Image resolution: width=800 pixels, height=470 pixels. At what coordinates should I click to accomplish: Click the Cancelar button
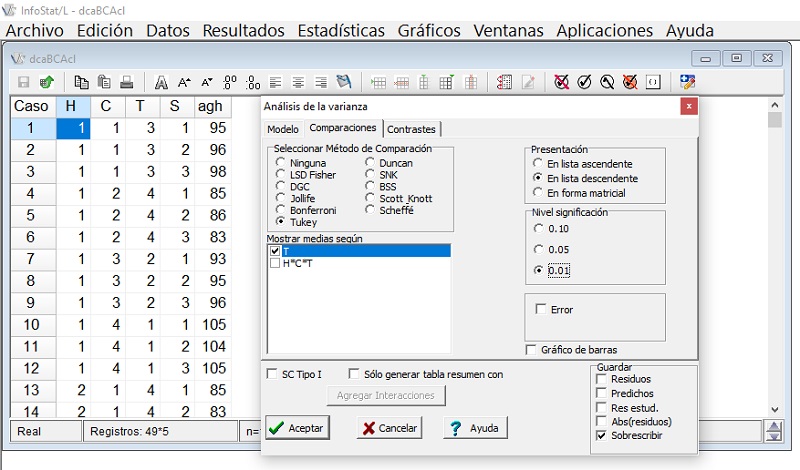click(x=389, y=428)
